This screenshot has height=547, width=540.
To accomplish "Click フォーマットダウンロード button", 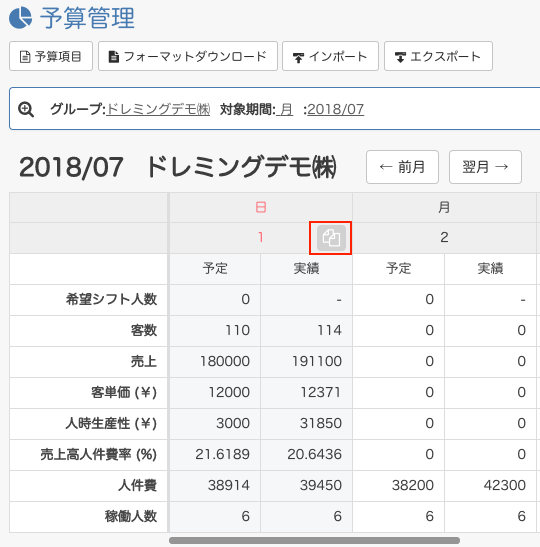I will point(188,56).
